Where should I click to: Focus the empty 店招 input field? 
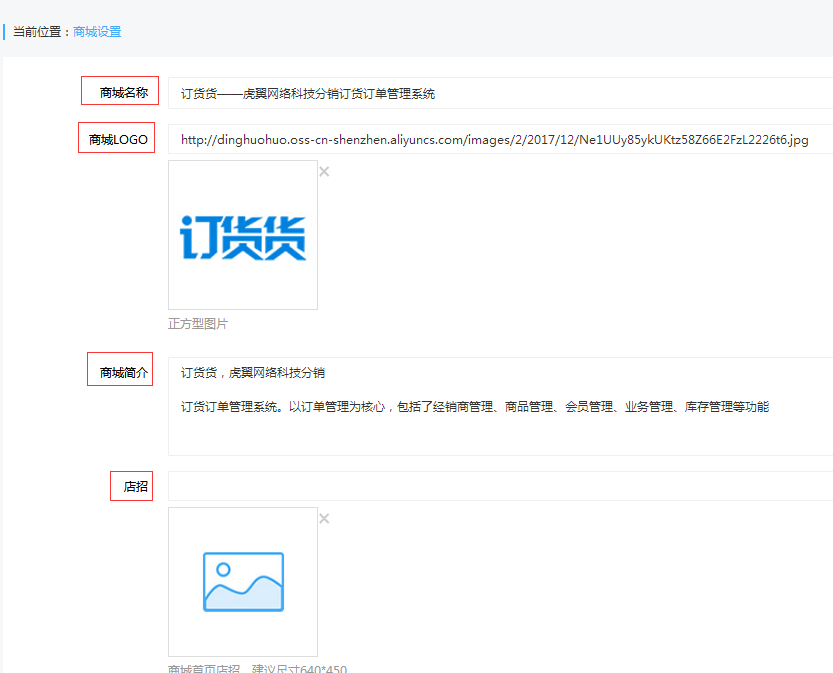point(500,486)
